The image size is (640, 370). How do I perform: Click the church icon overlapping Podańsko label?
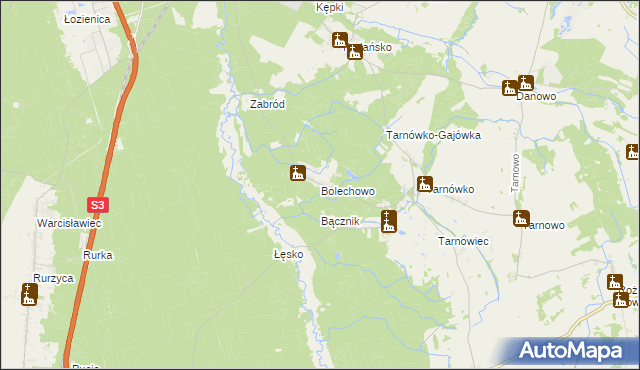coord(355,52)
